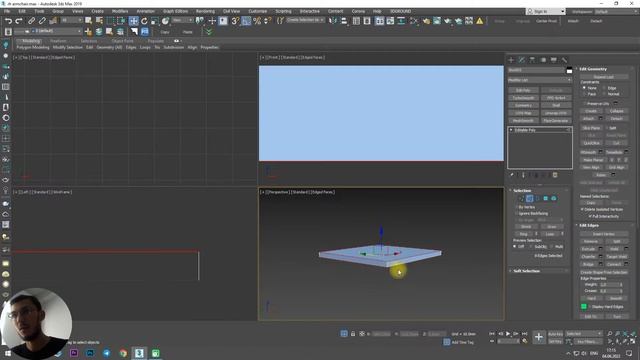Screen dimensions: 640x360
Task: Open the Create tab in command panel
Action: [x=511, y=60]
